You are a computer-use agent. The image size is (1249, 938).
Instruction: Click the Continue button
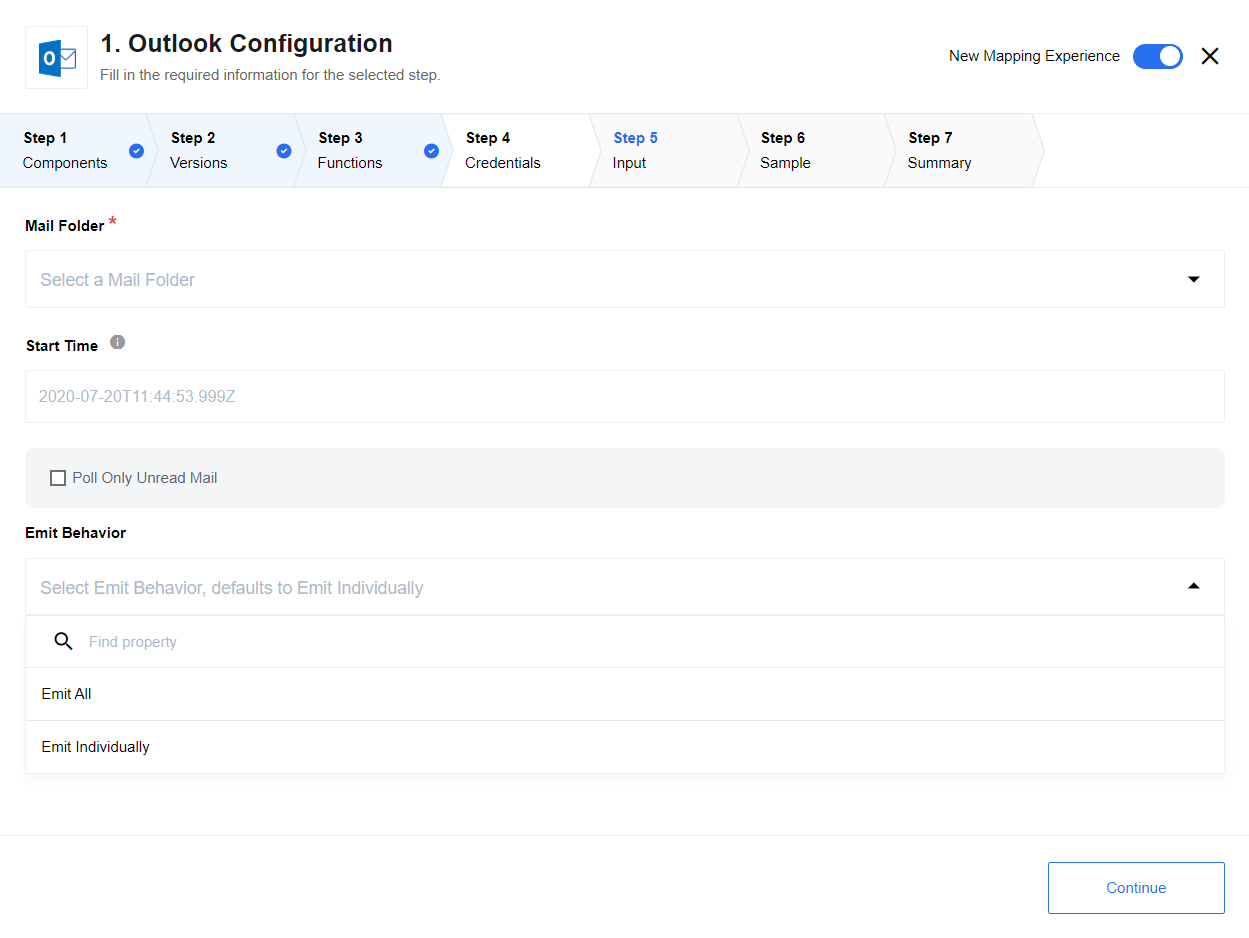tap(1136, 888)
